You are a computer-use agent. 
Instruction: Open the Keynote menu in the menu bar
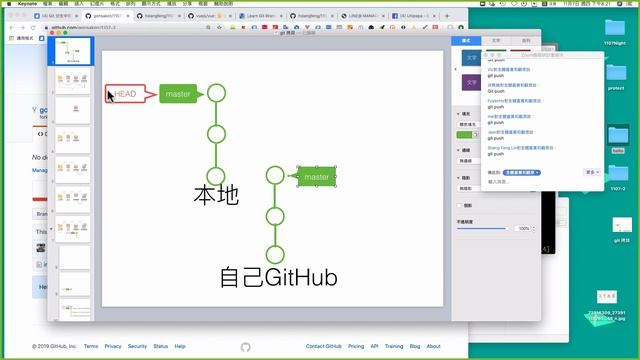(x=27, y=4)
